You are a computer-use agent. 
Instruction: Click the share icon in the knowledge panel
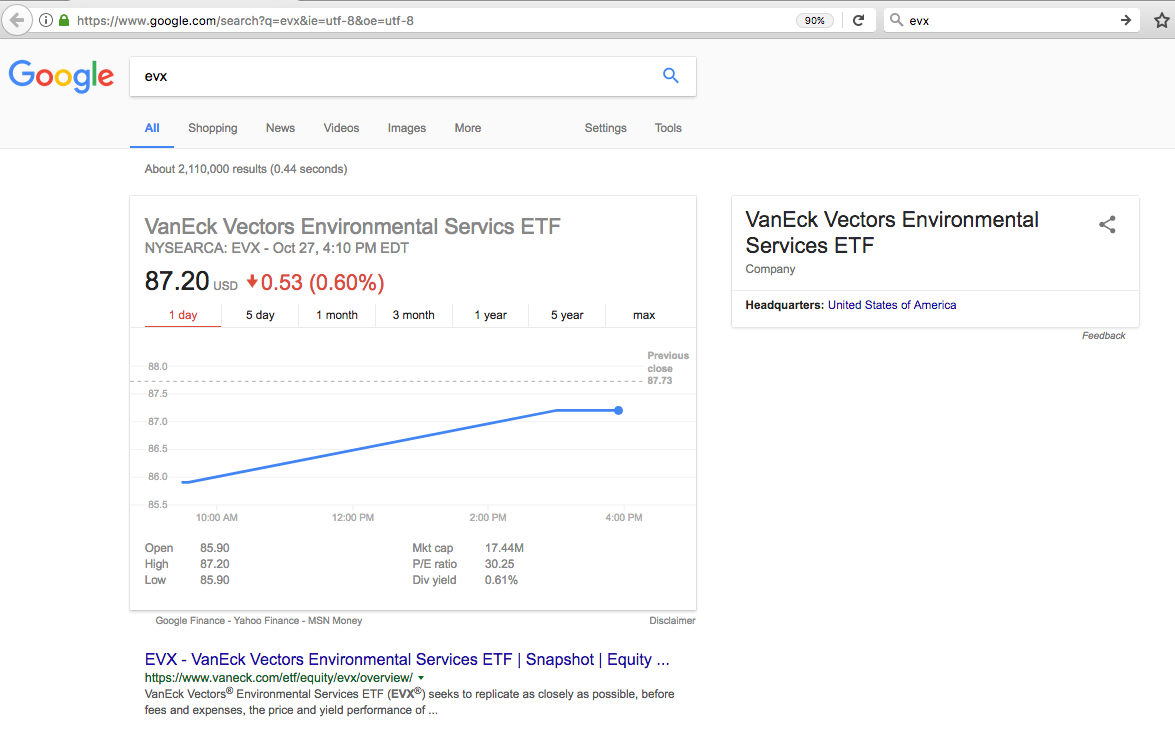[x=1107, y=225]
